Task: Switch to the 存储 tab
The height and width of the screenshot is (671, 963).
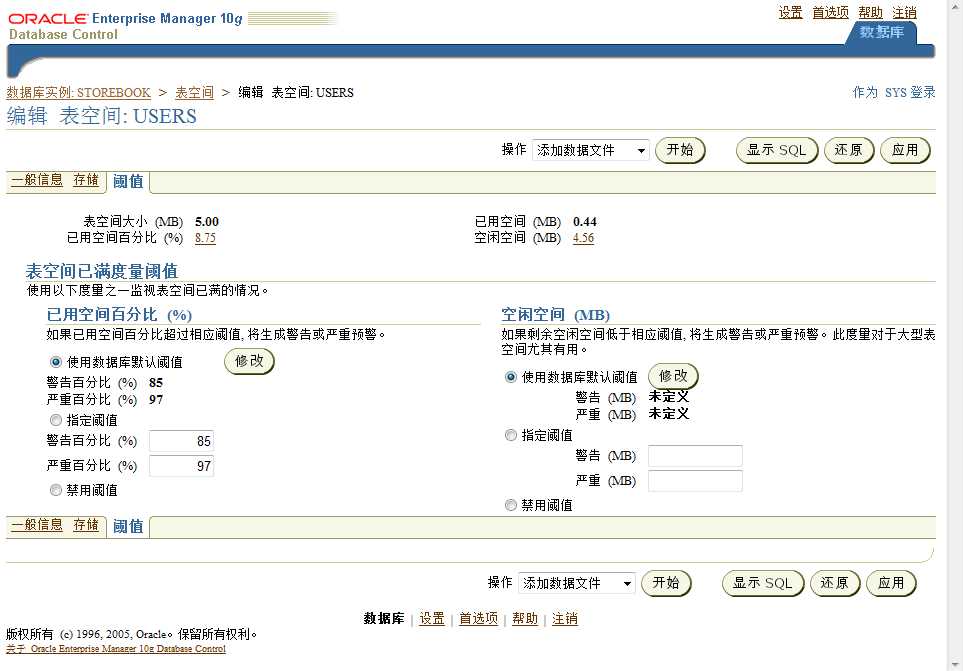Action: pyautogui.click(x=86, y=181)
